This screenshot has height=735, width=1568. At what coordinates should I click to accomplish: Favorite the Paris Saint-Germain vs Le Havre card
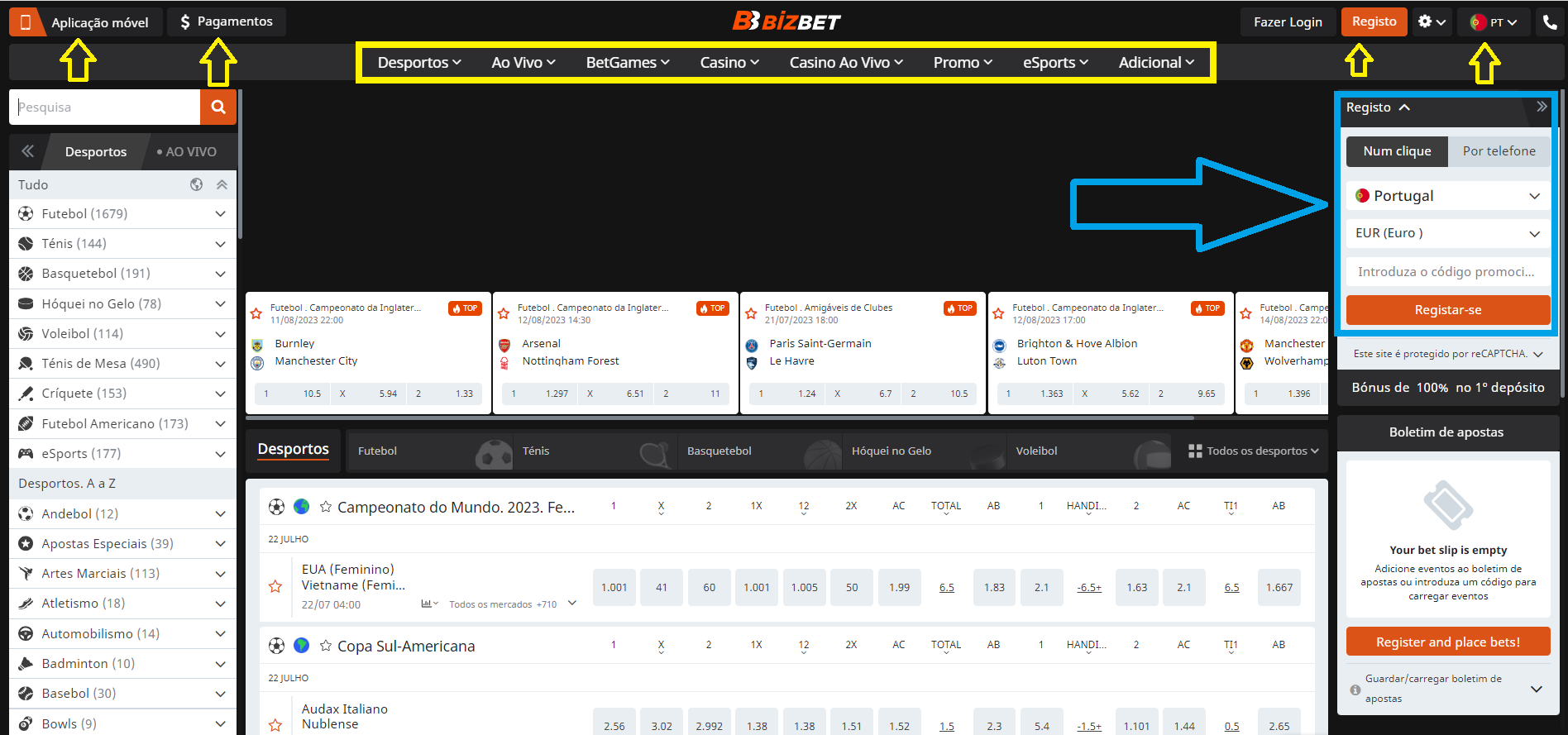point(751,314)
